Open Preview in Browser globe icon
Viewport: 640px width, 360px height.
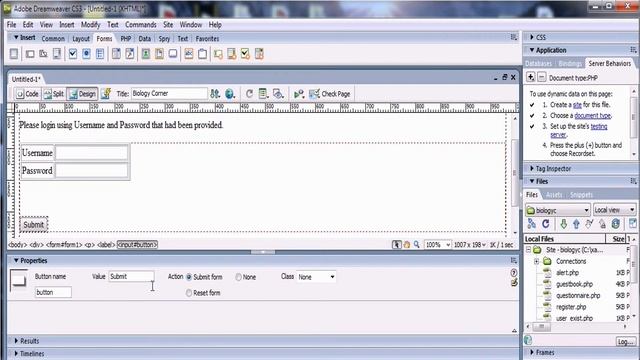[x=230, y=94]
